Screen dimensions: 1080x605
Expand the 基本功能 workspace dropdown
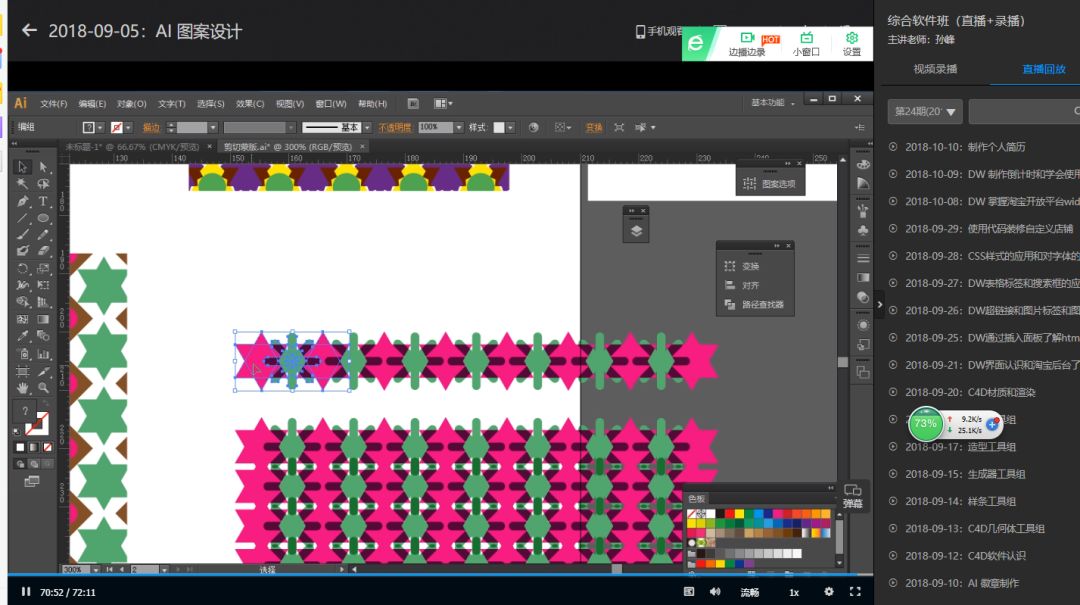[774, 103]
